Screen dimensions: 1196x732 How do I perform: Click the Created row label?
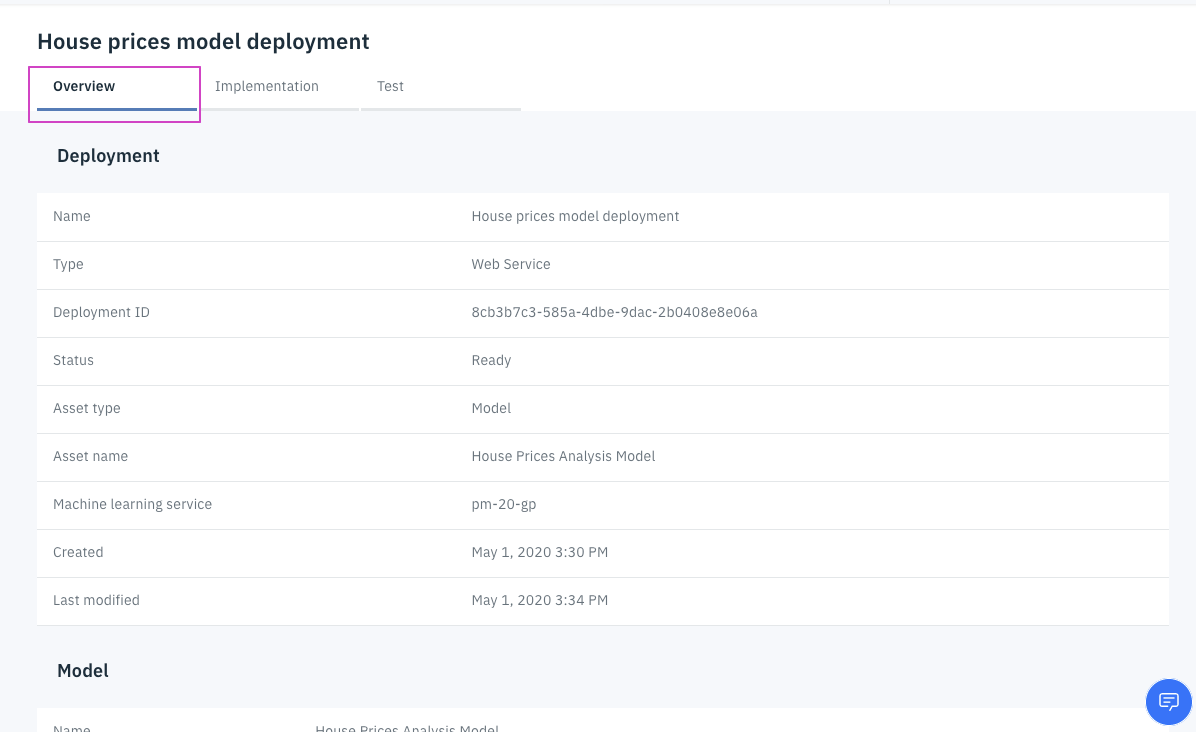click(x=78, y=553)
